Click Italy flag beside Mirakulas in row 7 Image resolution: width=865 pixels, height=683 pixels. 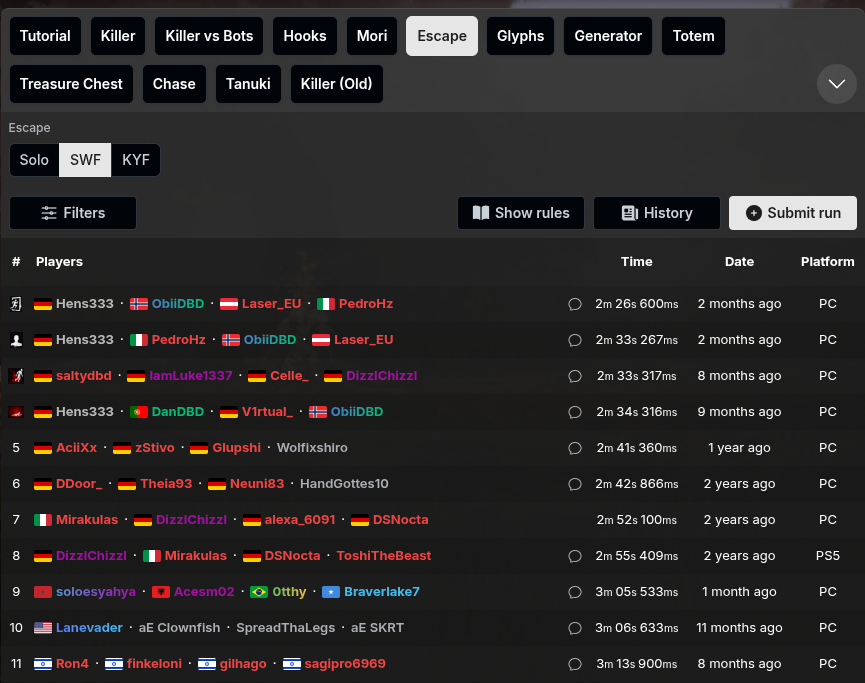pos(42,520)
